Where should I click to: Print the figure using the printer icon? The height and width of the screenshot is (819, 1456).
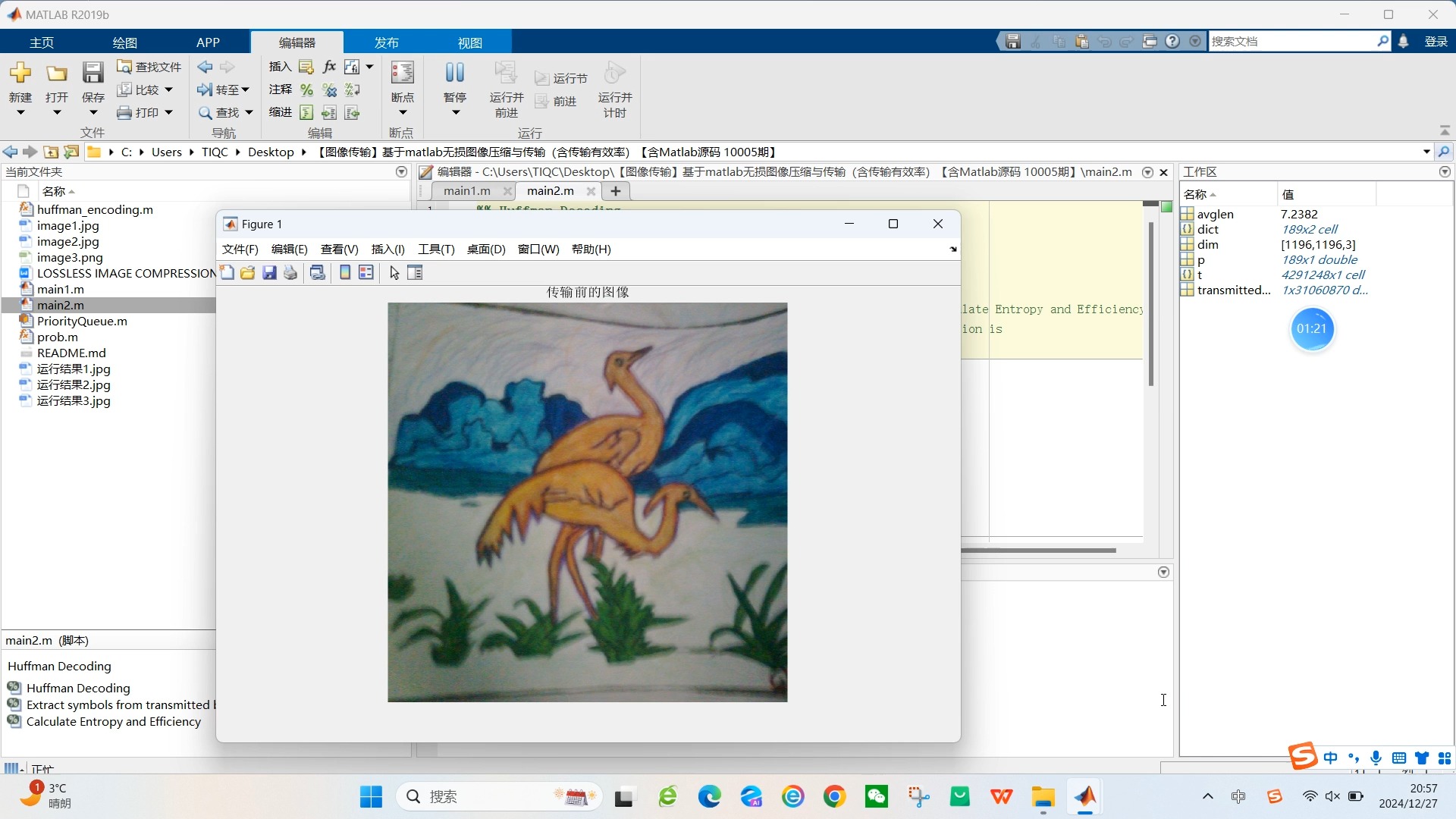(x=290, y=273)
